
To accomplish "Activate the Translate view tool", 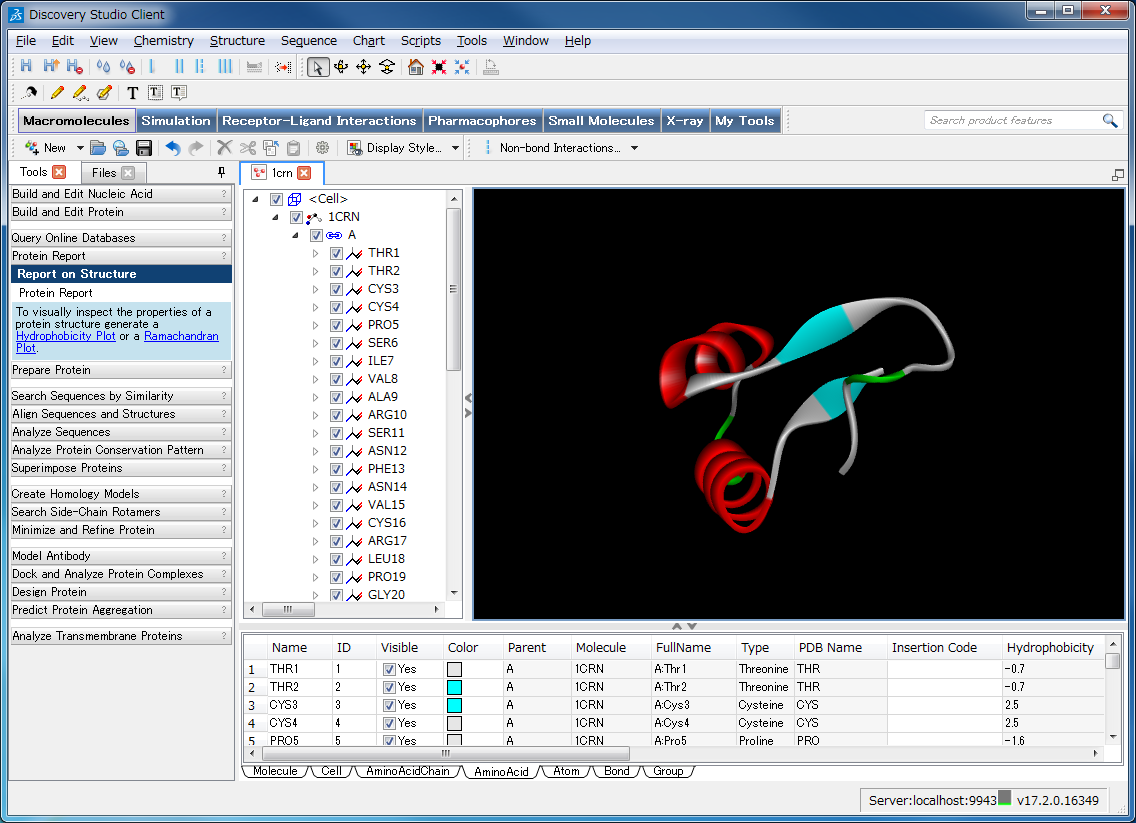I will 364,67.
